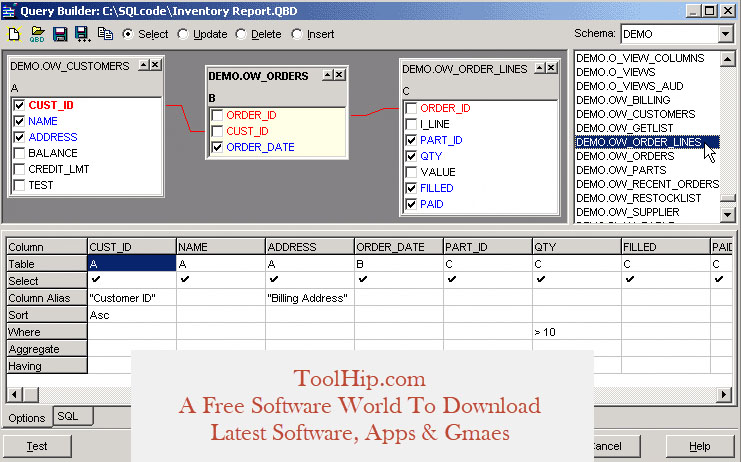Click the Aggregate row label
The width and height of the screenshot is (741, 462).
(x=46, y=349)
